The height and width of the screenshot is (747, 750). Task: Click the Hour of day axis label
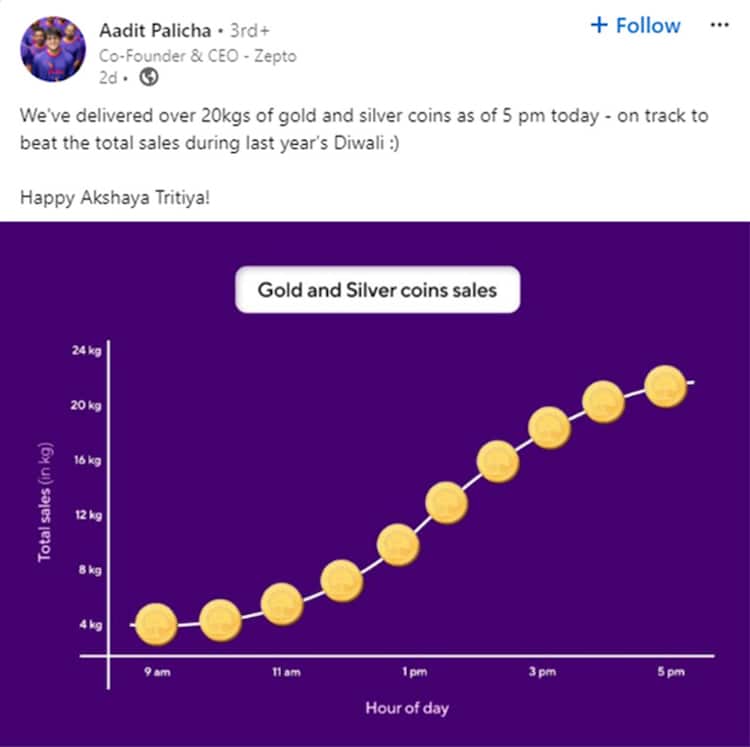tap(406, 709)
